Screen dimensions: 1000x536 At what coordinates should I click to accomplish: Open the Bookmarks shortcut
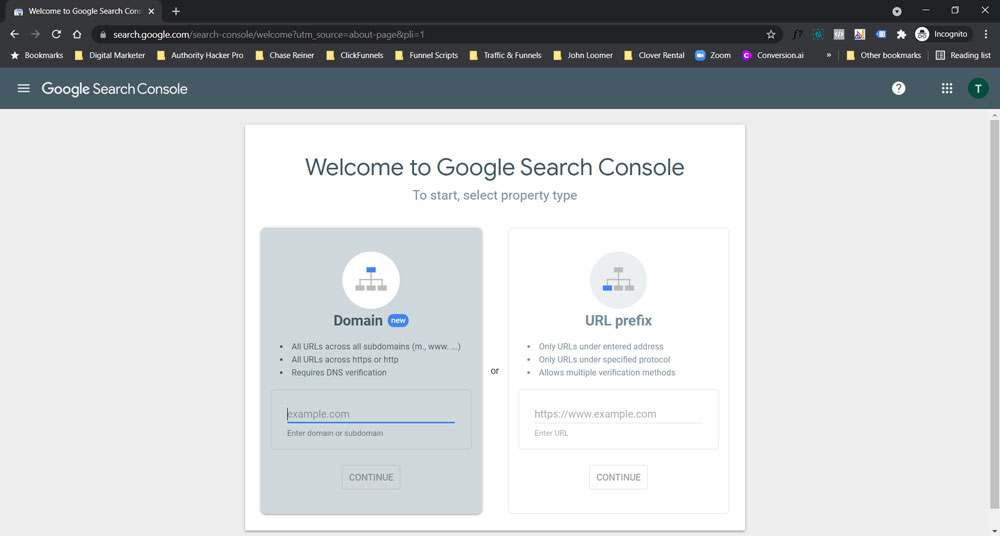coord(37,56)
